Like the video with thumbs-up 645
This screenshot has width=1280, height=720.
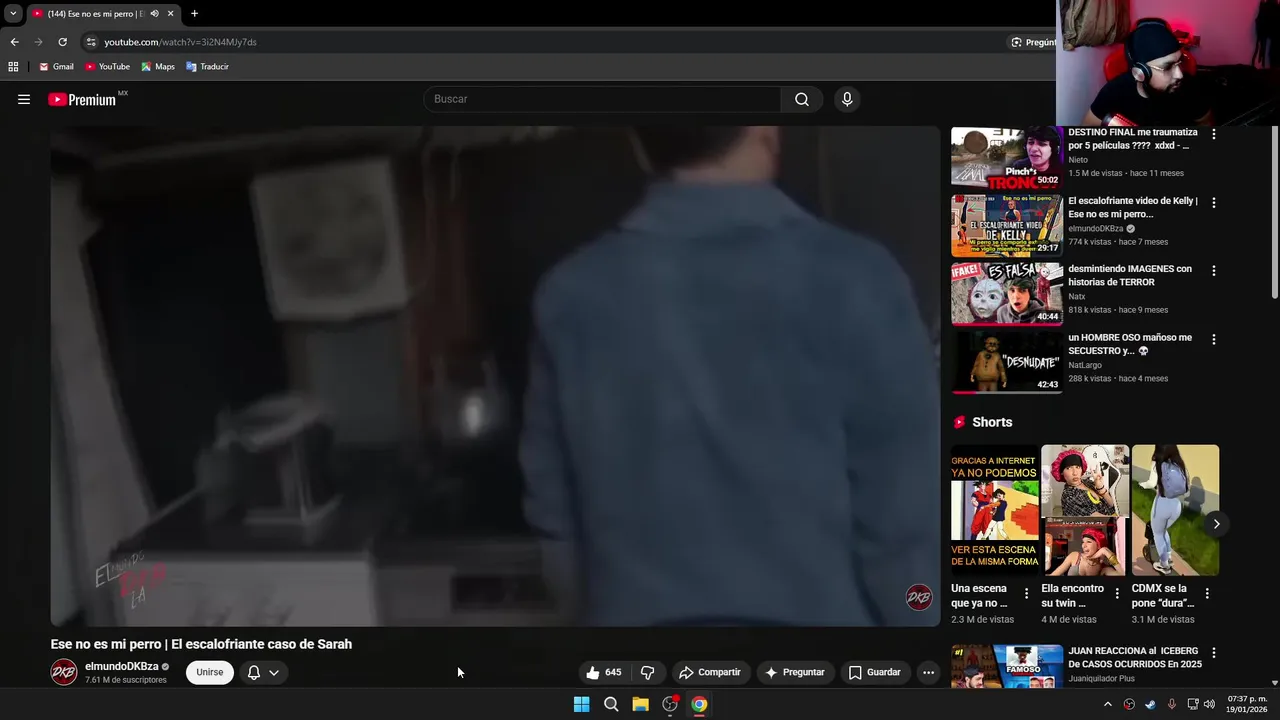604,672
